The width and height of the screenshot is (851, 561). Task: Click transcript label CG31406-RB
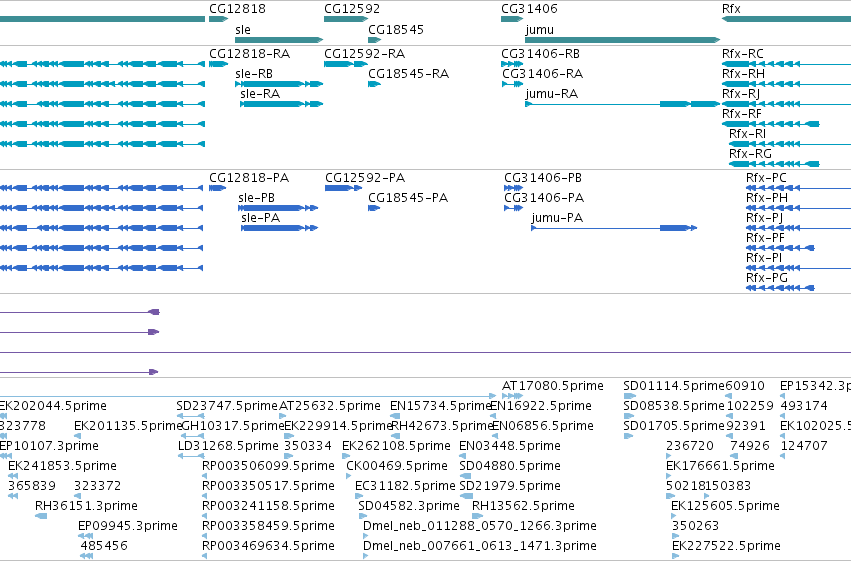click(541, 54)
